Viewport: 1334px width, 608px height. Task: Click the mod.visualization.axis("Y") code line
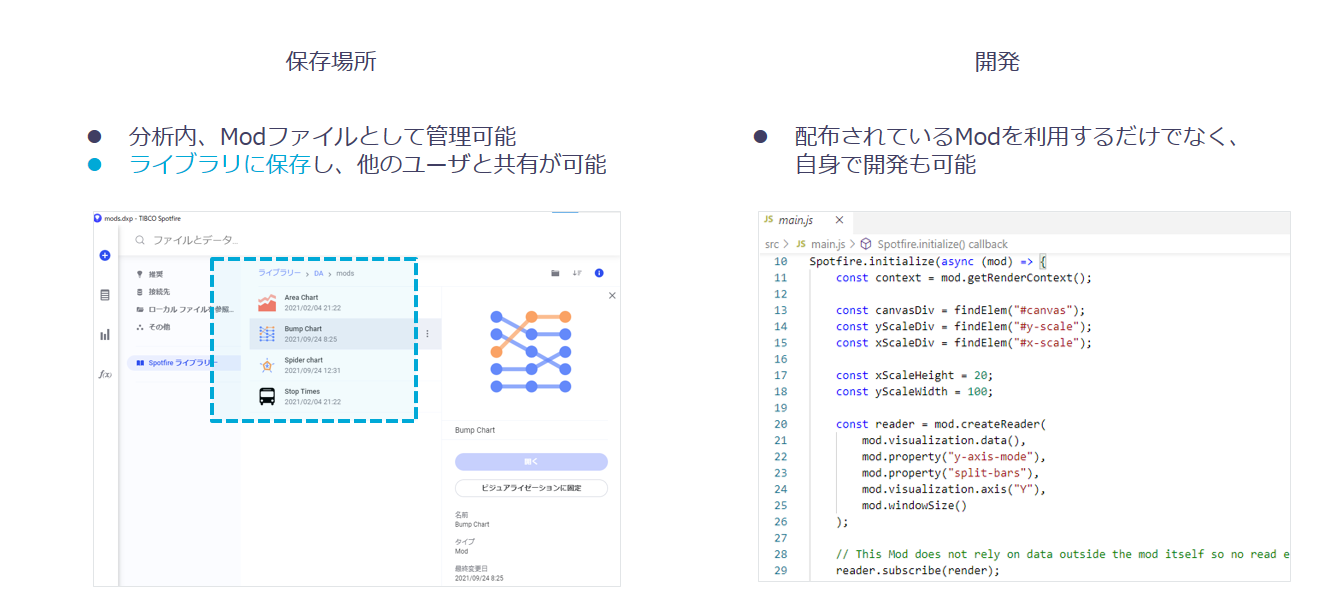pos(954,489)
